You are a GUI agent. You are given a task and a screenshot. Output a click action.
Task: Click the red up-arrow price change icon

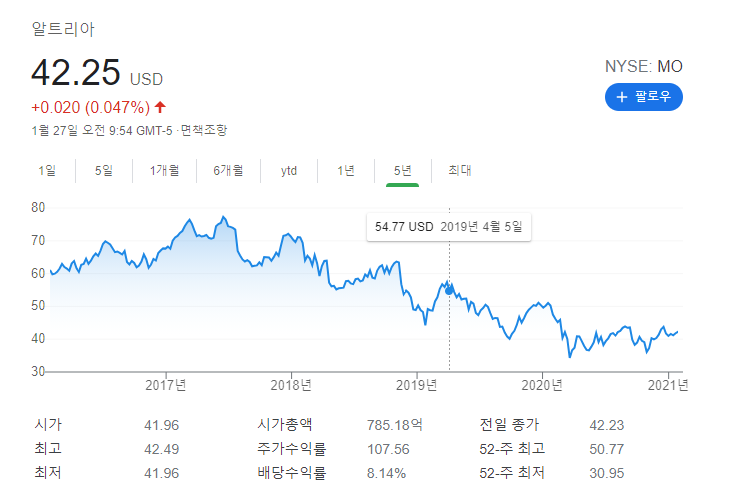160,107
